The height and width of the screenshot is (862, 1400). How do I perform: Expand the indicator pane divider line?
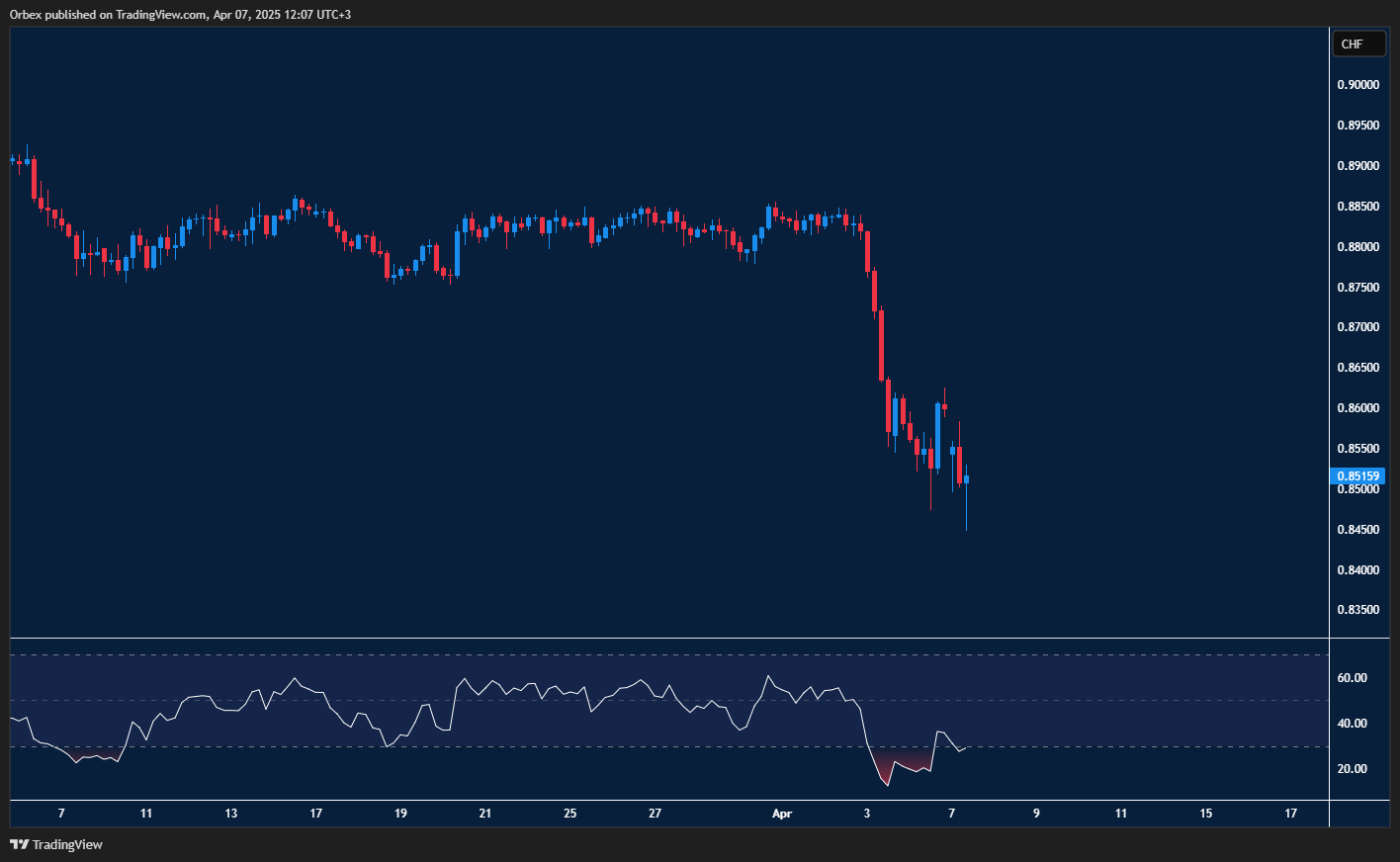tap(662, 638)
